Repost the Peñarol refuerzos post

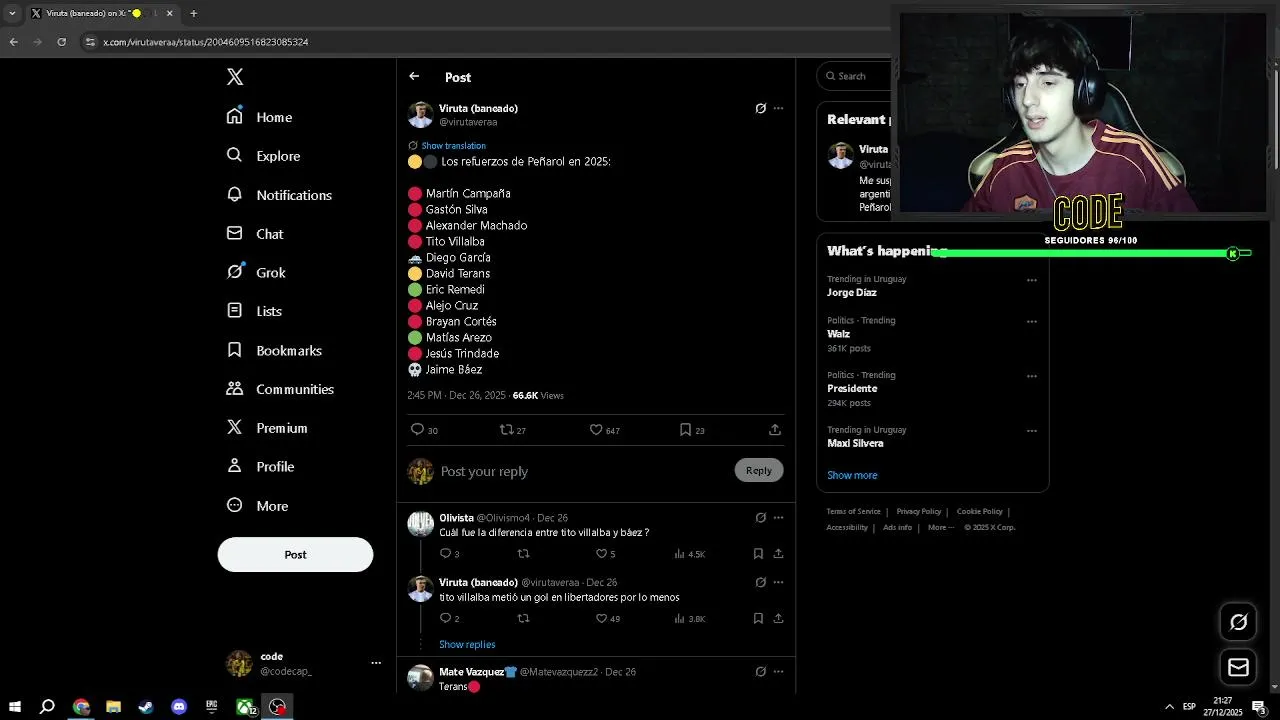click(507, 430)
